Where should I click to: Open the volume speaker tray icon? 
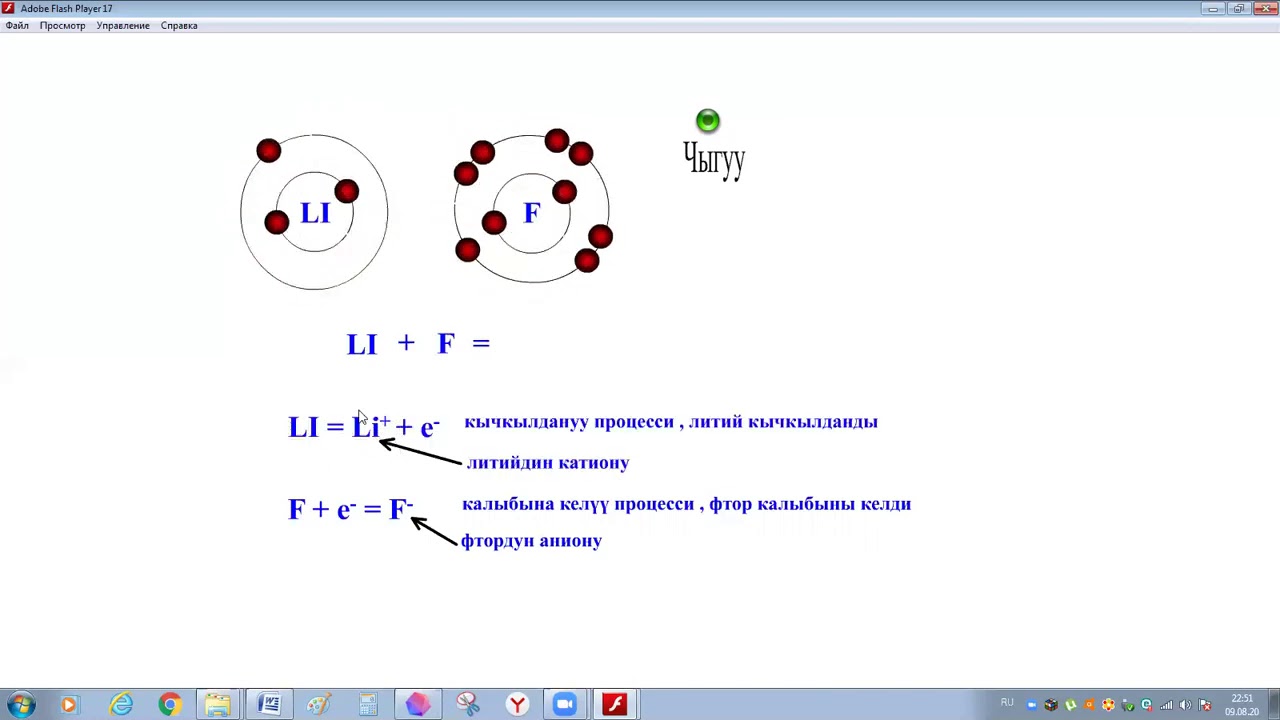[1185, 705]
